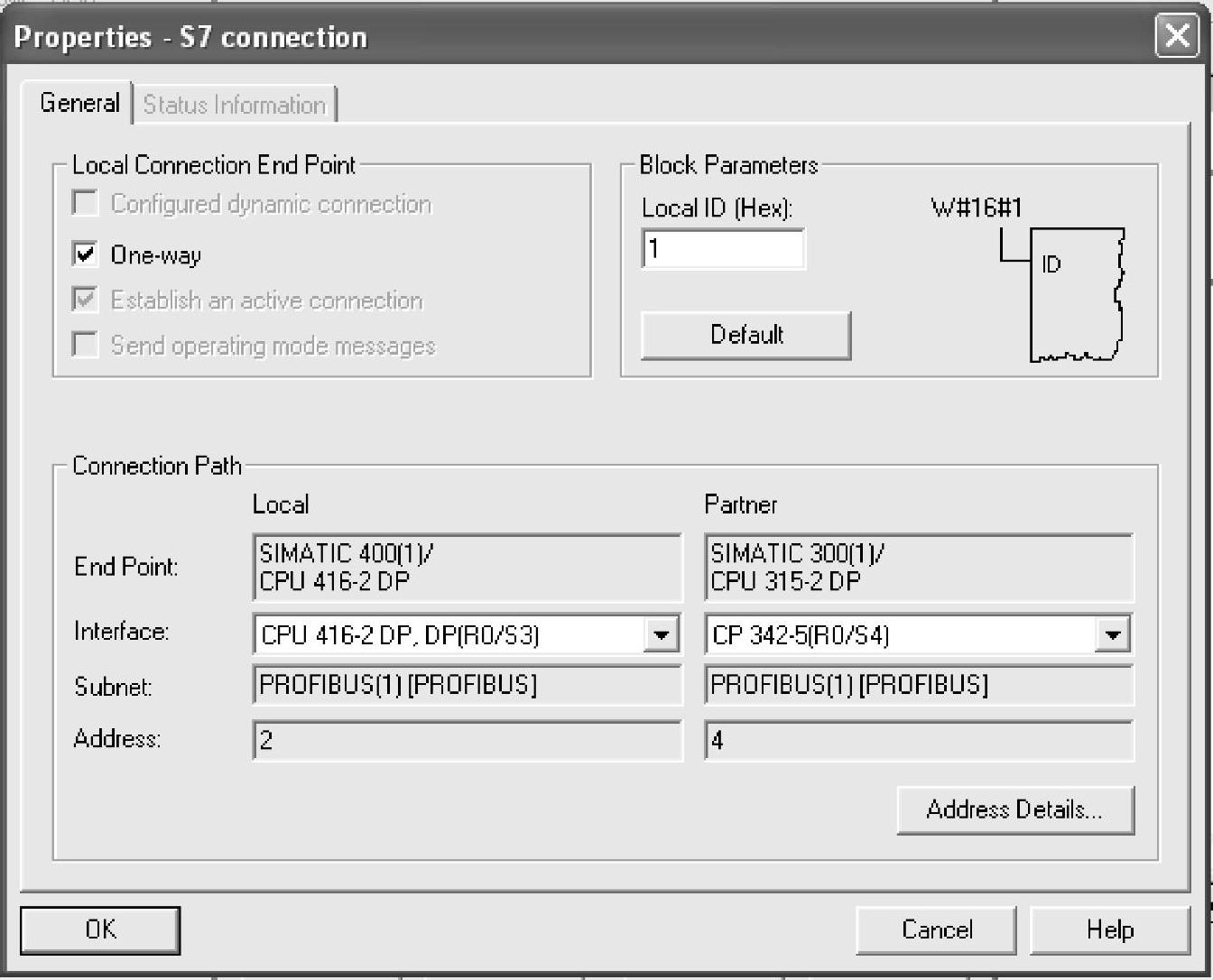Toggle the Configured dynamic connection checkbox
1213x980 pixels.
[85, 203]
